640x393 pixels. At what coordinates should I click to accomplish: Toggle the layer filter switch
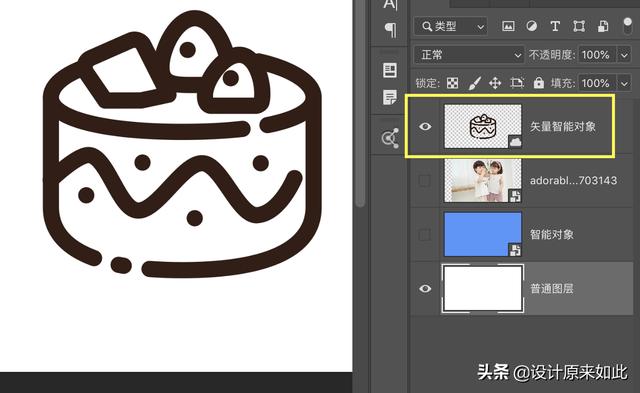(x=627, y=27)
